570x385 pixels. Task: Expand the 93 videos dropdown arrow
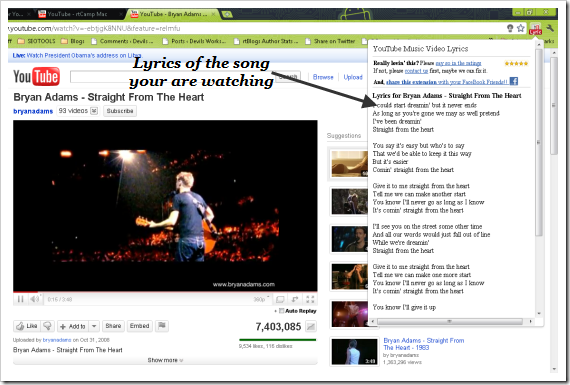[94, 111]
